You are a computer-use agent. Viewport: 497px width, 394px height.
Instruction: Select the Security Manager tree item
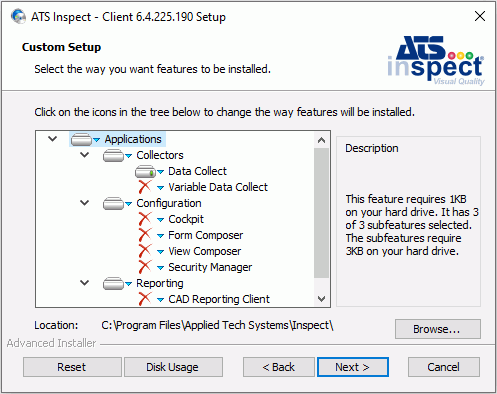pos(210,267)
